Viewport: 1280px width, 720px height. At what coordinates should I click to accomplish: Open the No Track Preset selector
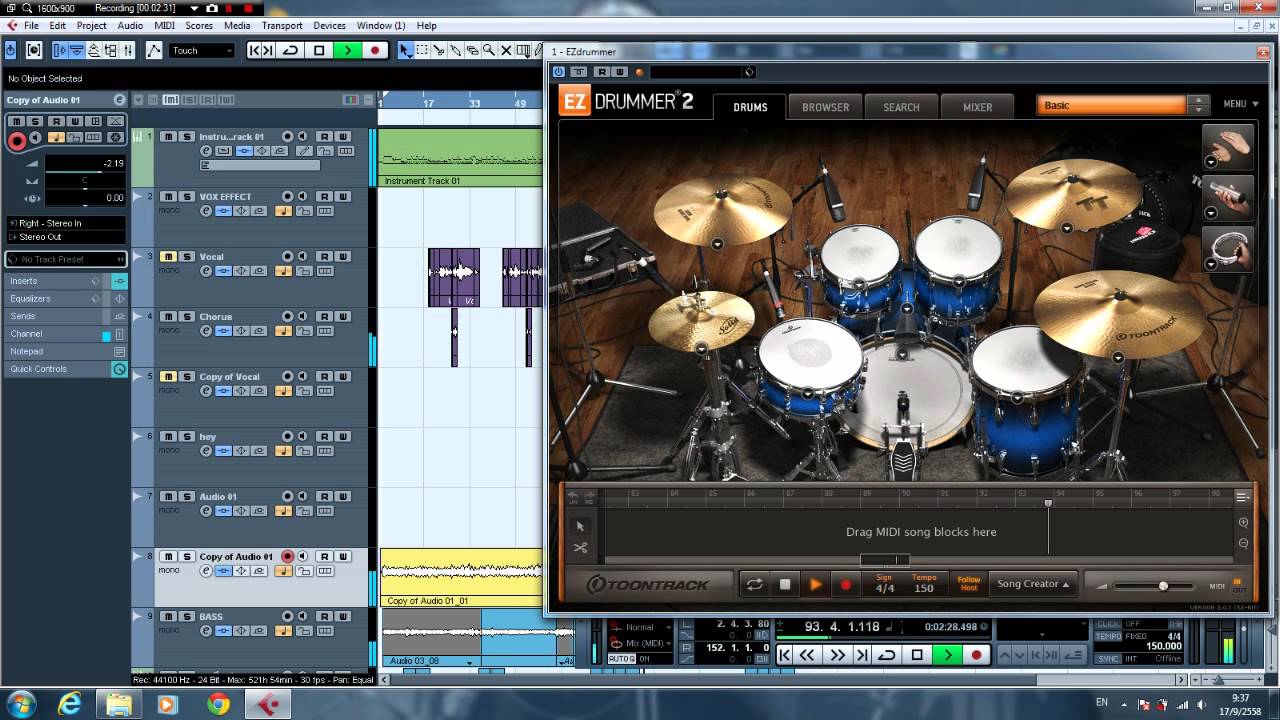click(66, 259)
